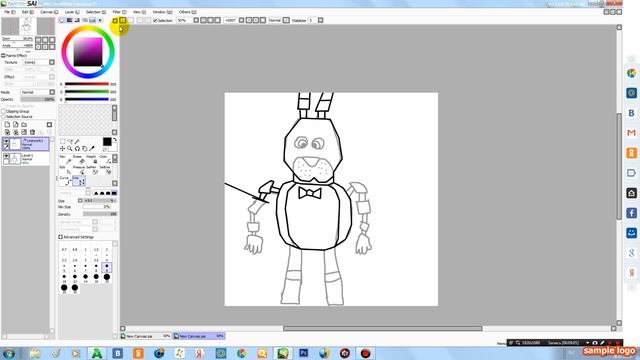
Task: Hide the Linework1 layer eye
Action: (6, 141)
